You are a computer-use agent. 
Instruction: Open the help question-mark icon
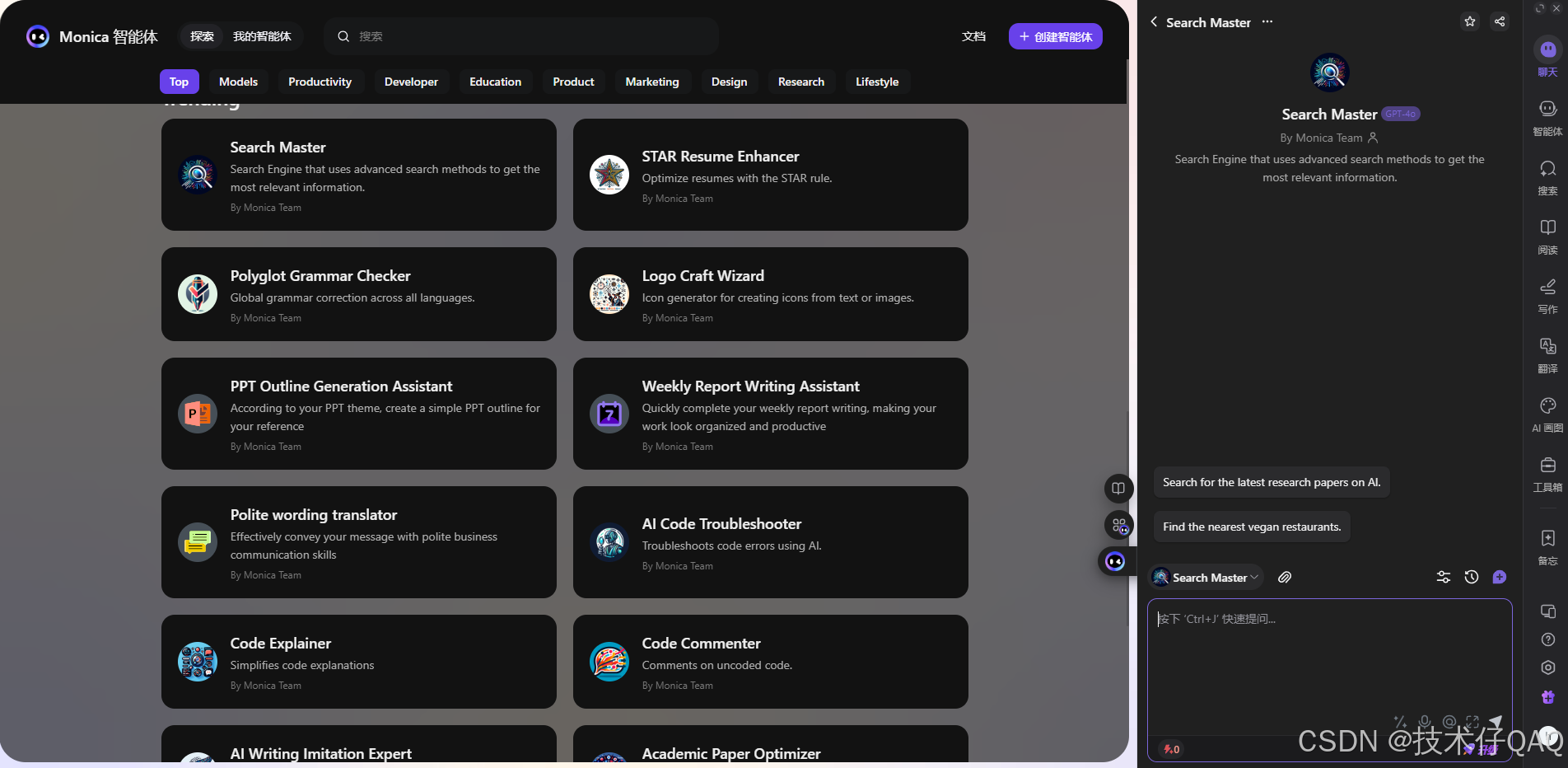point(1548,639)
